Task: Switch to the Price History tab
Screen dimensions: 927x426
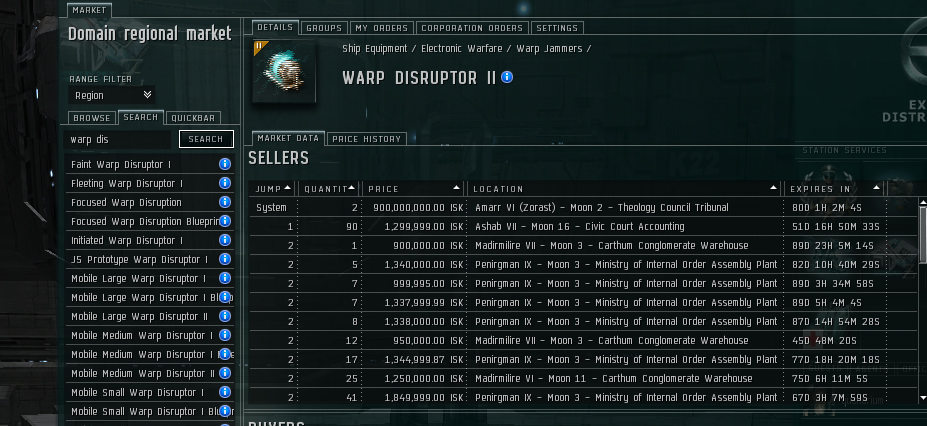Action: (x=366, y=139)
